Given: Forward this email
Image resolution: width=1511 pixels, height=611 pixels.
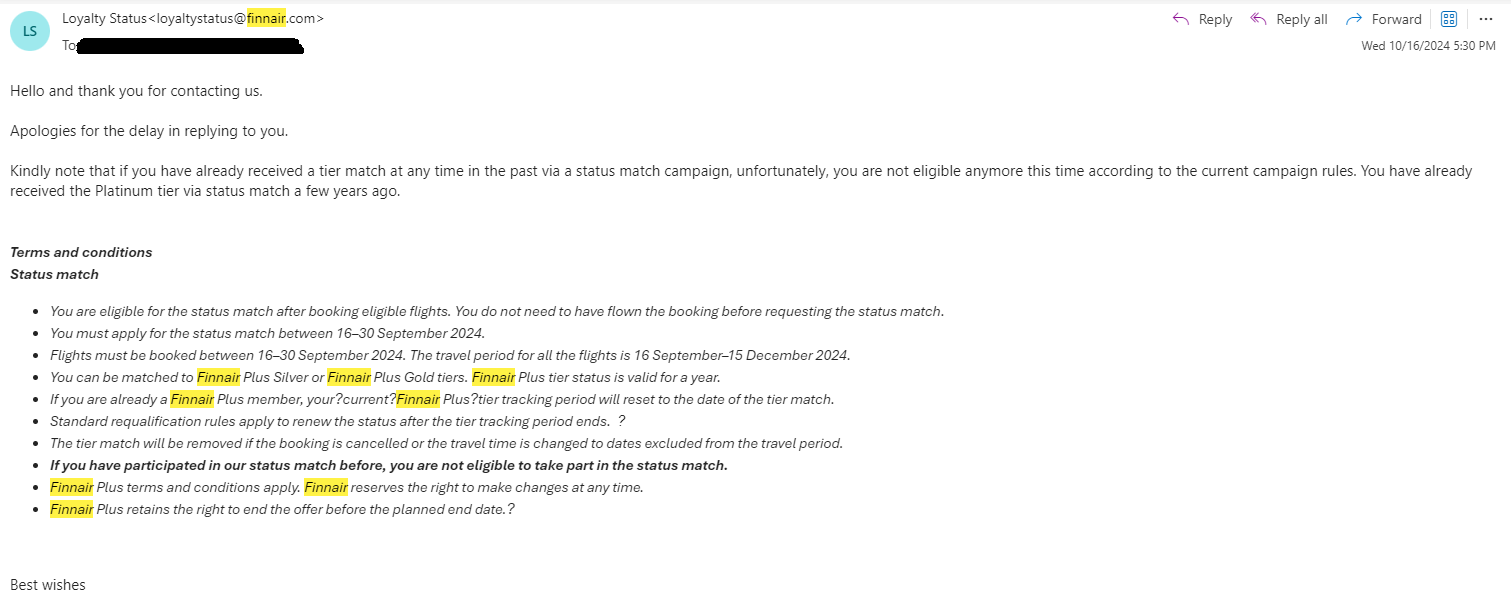Looking at the screenshot, I should pyautogui.click(x=1384, y=19).
